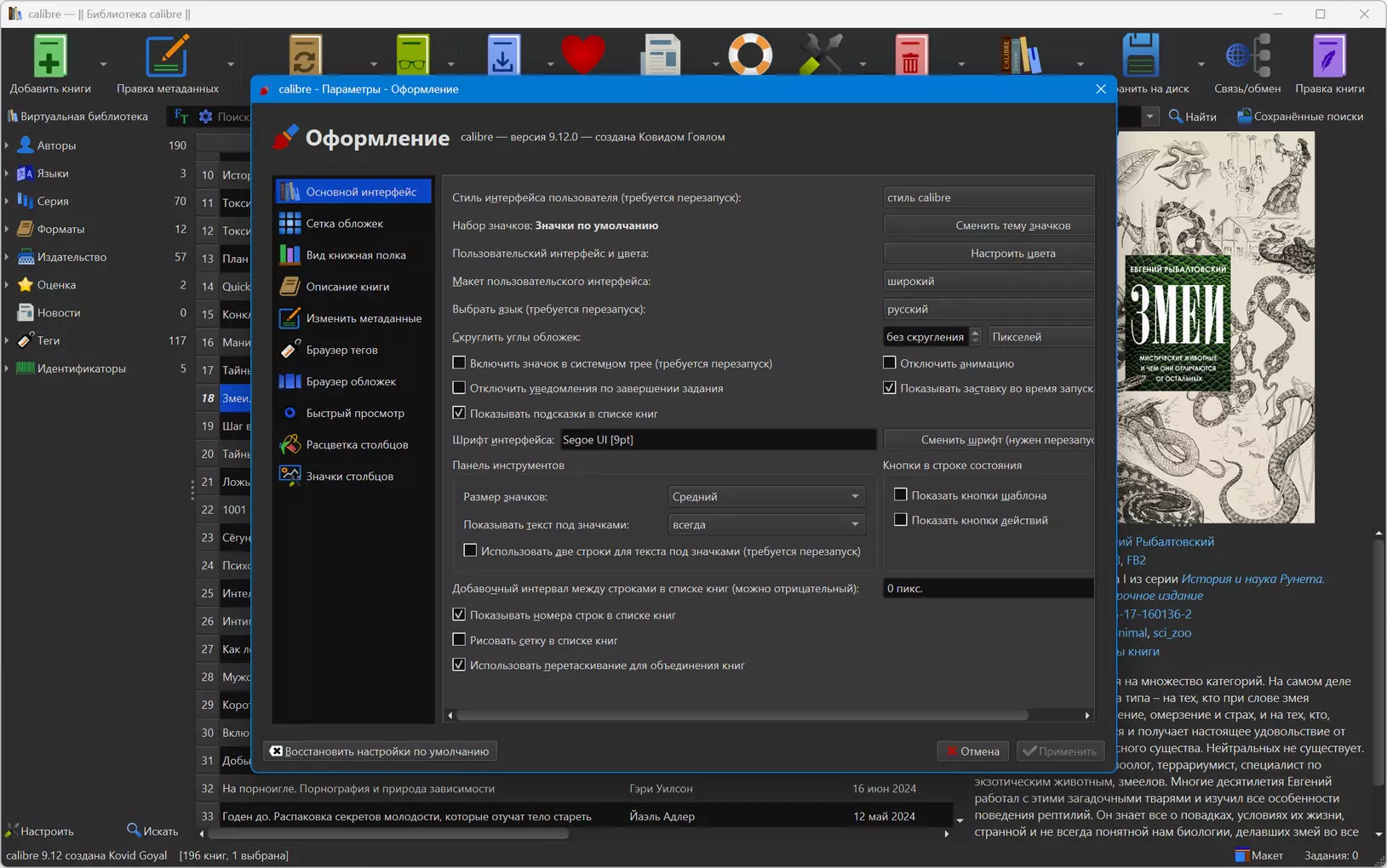Toggle show row numbers in book list
The height and width of the screenshot is (868, 1387).
[x=459, y=614]
